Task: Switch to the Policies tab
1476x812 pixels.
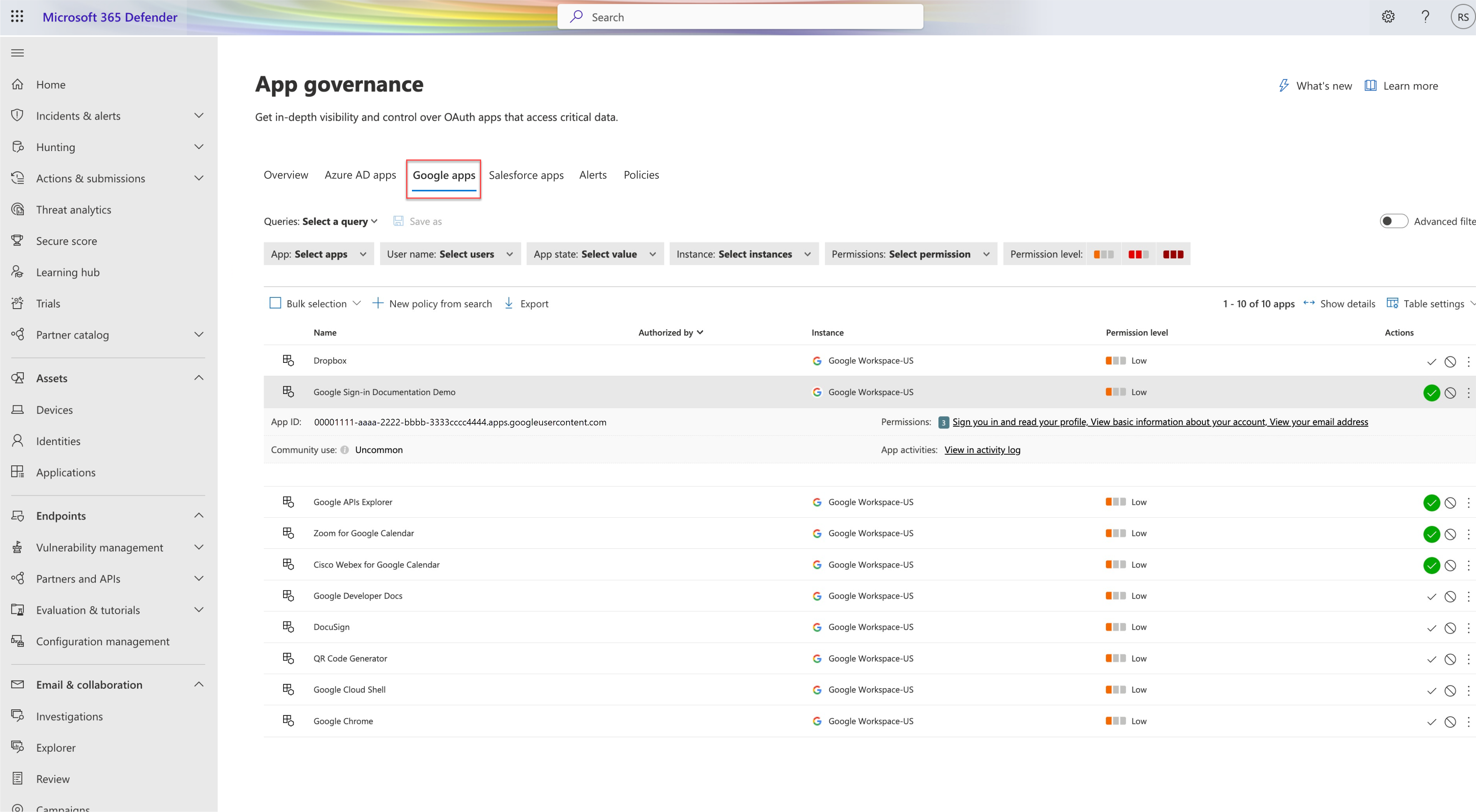Action: [x=641, y=174]
